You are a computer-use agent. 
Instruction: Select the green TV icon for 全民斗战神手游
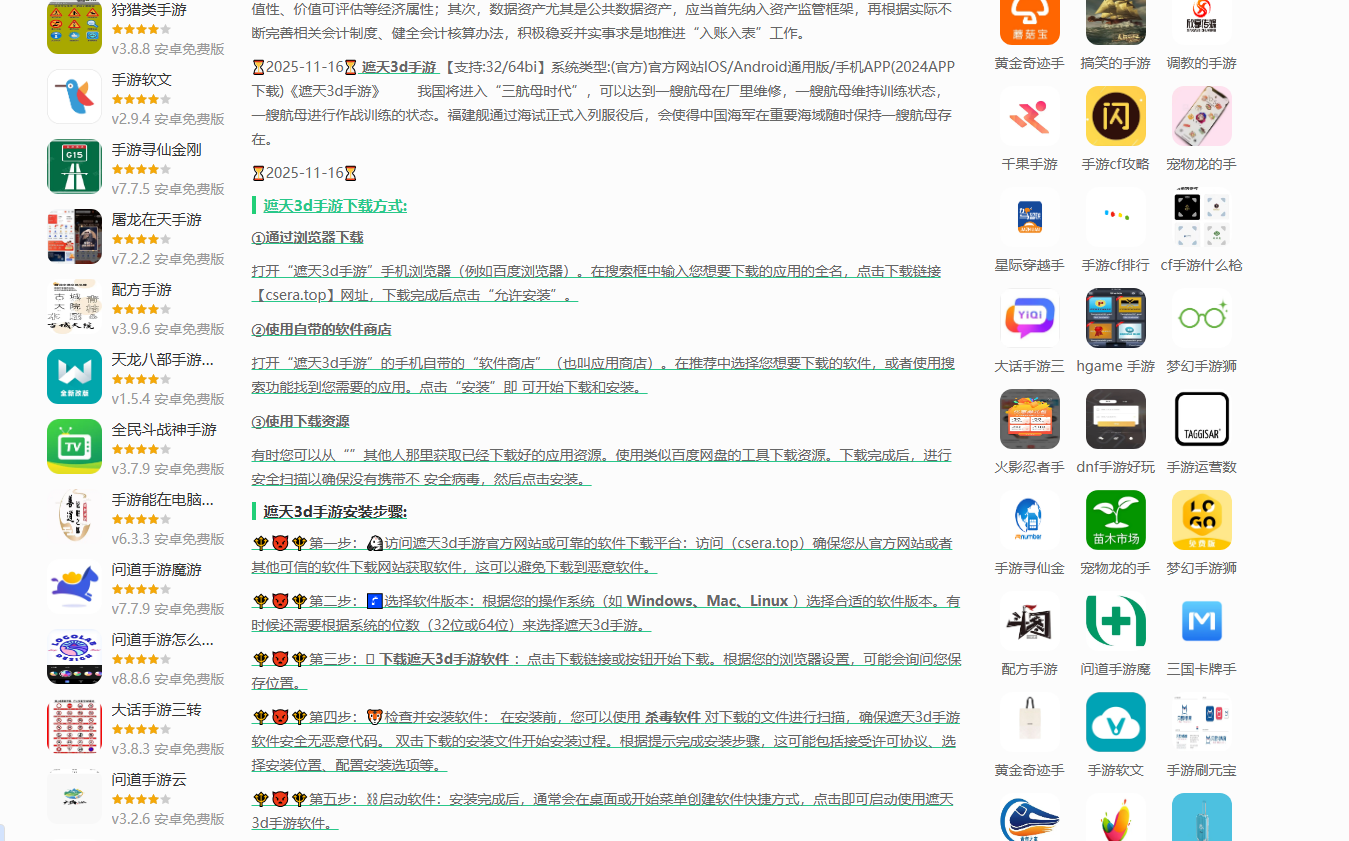point(74,446)
